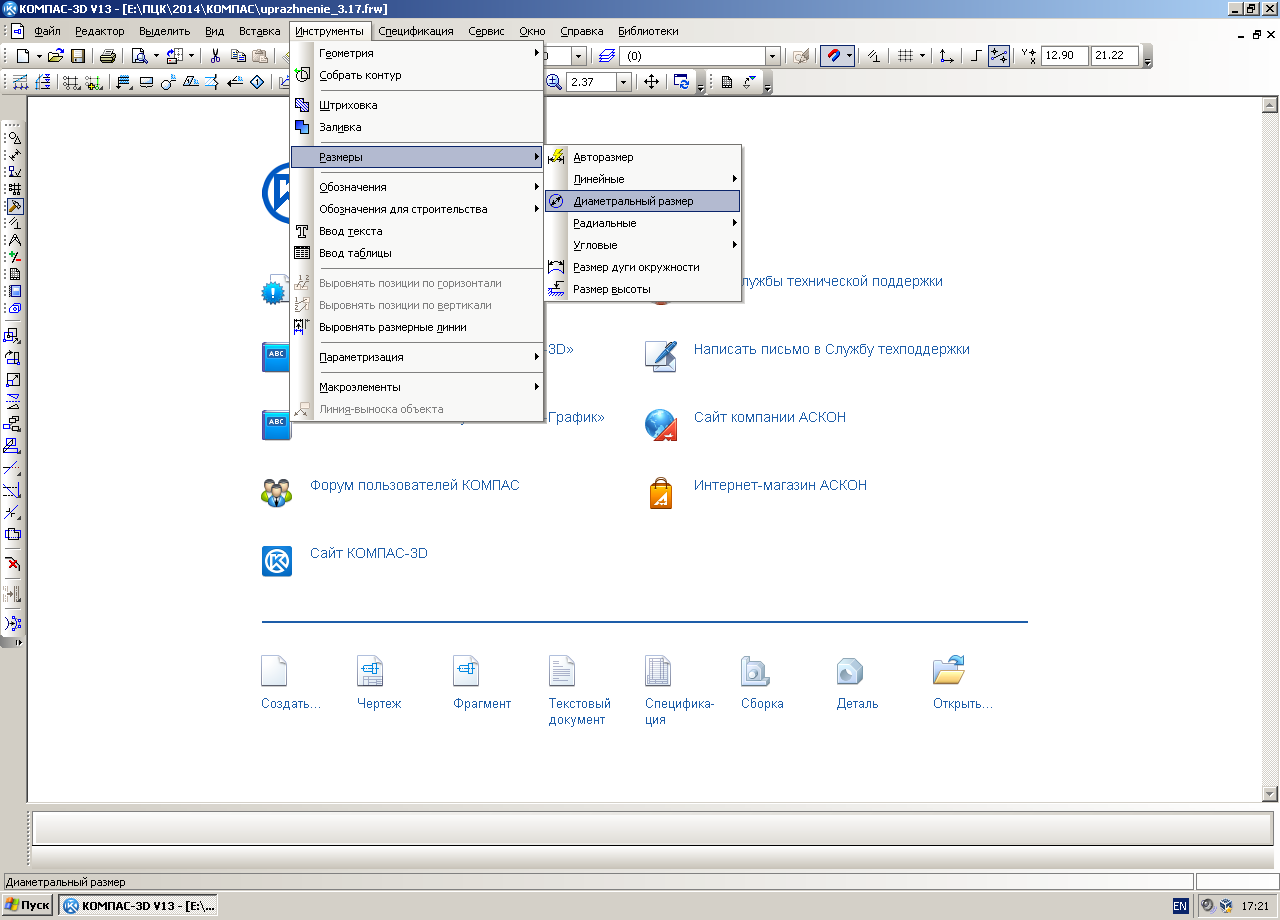Open the Штриховка command
This screenshot has width=1280, height=920.
(417, 105)
